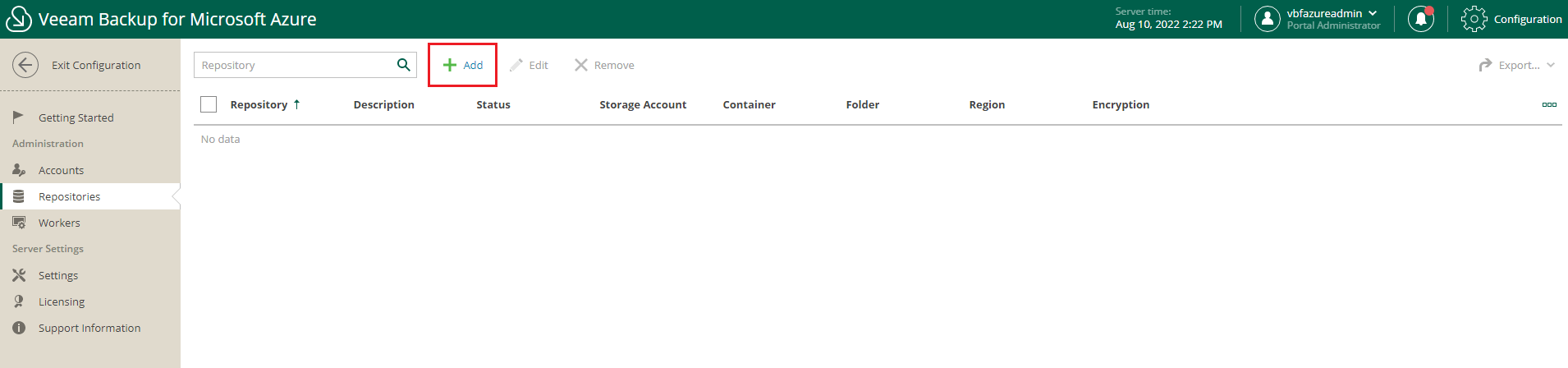Click 'Portal Administrator' role text

click(x=1334, y=25)
